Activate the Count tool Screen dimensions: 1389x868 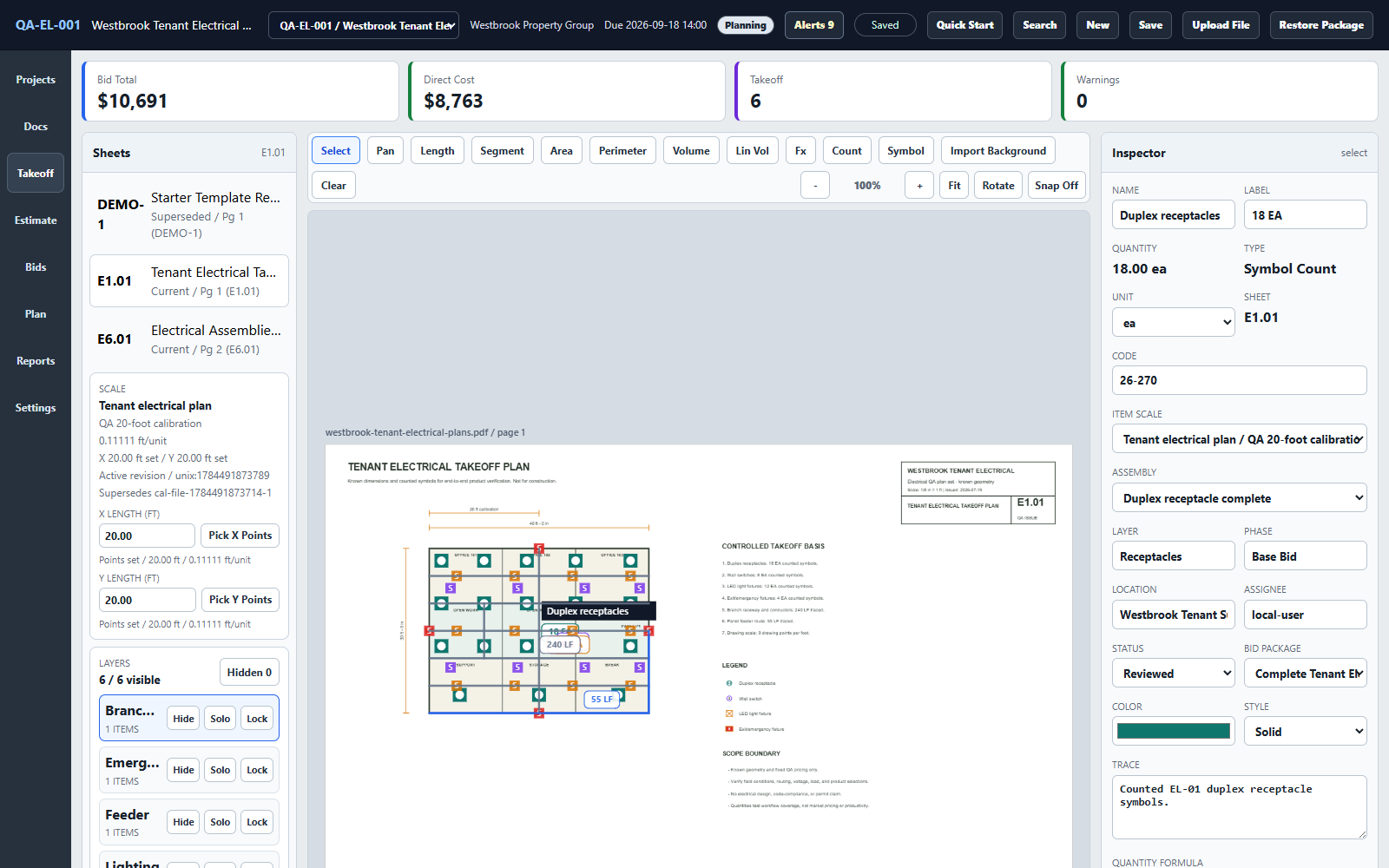(846, 151)
